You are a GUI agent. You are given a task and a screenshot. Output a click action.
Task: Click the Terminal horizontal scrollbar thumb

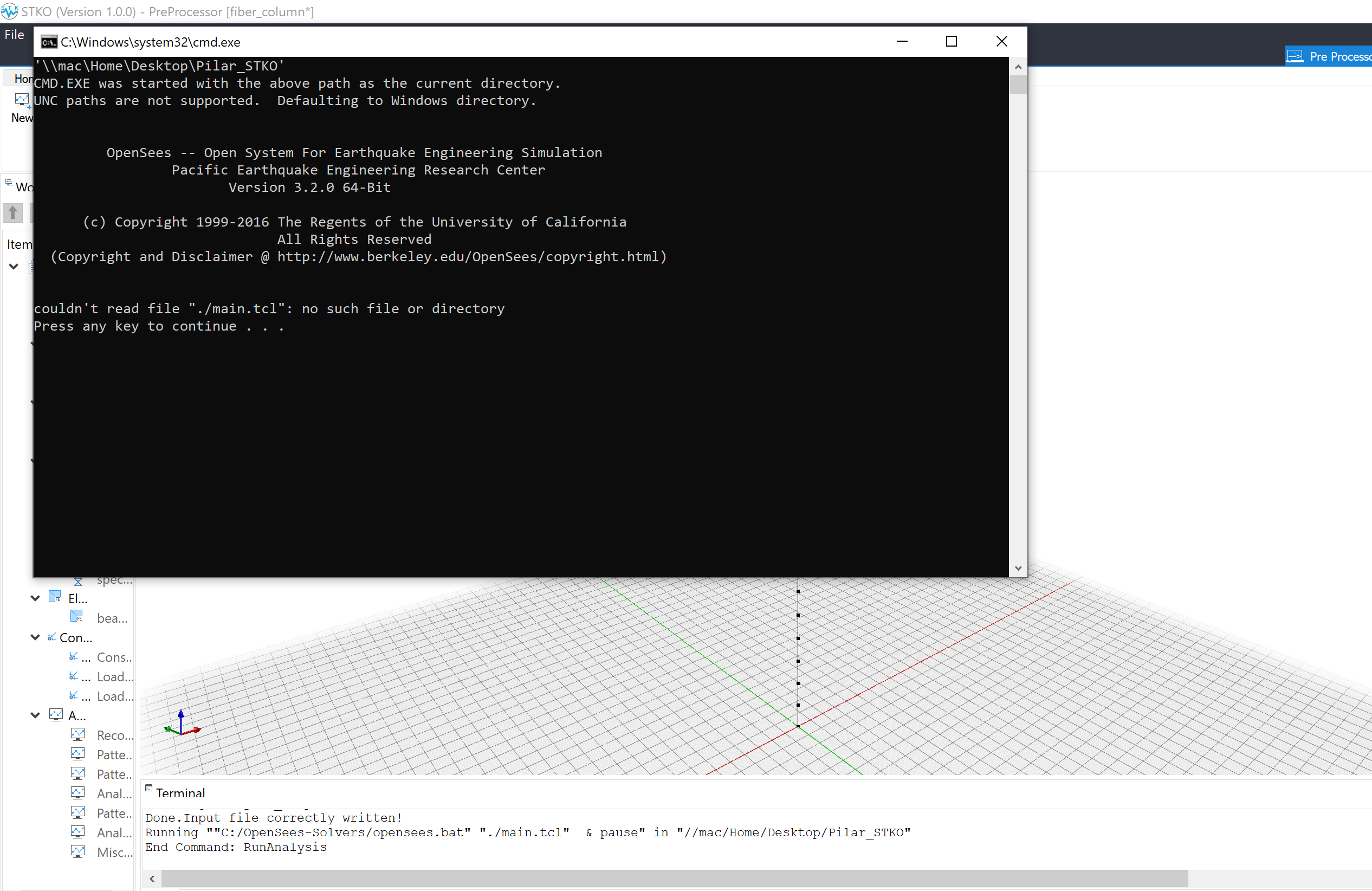pos(675,879)
